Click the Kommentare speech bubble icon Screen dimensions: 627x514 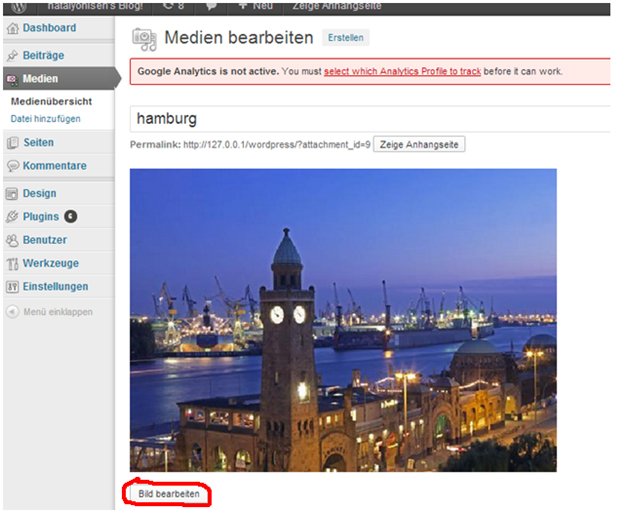(13, 166)
